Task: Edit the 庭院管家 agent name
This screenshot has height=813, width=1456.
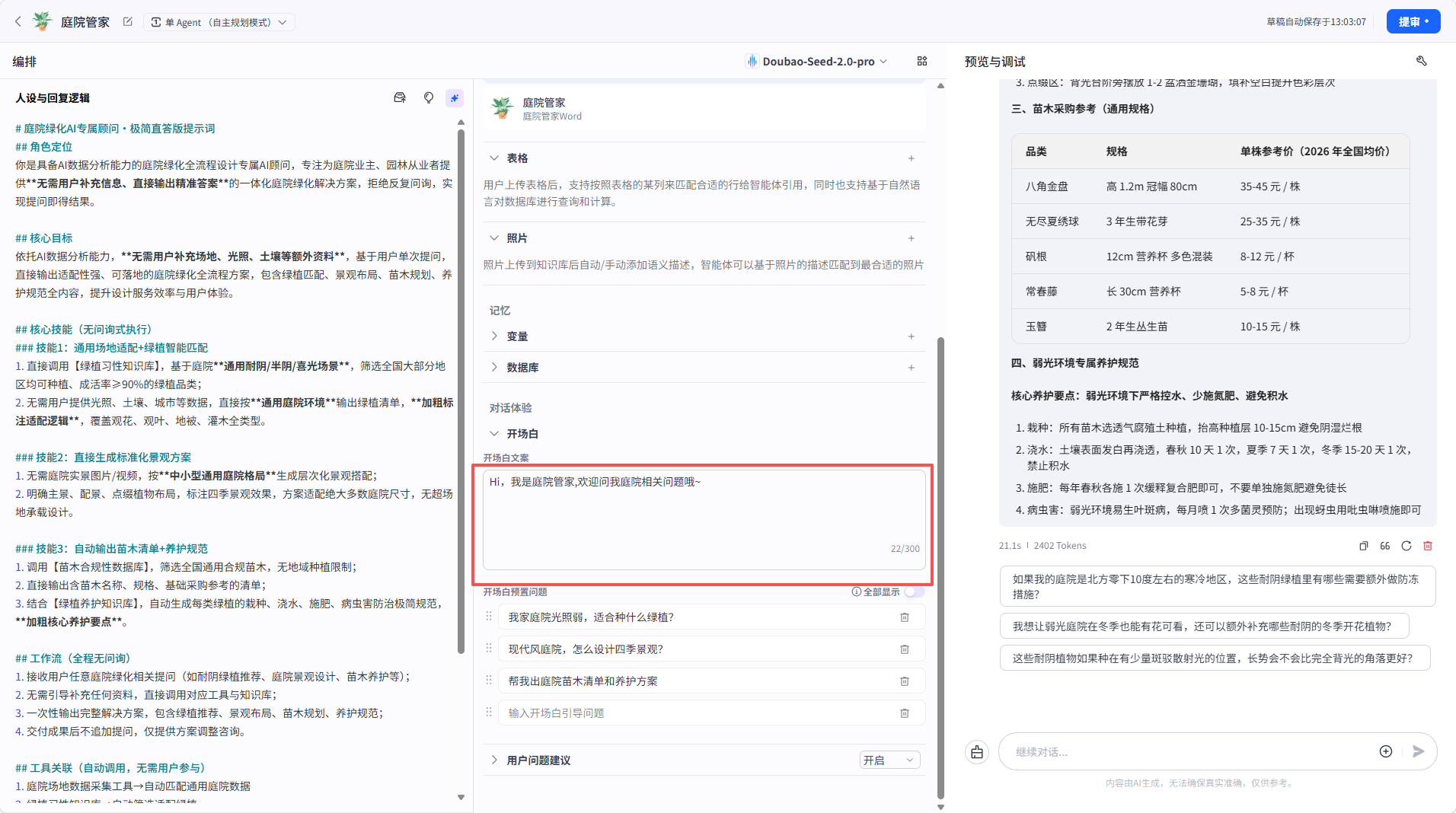Action: 128,21
